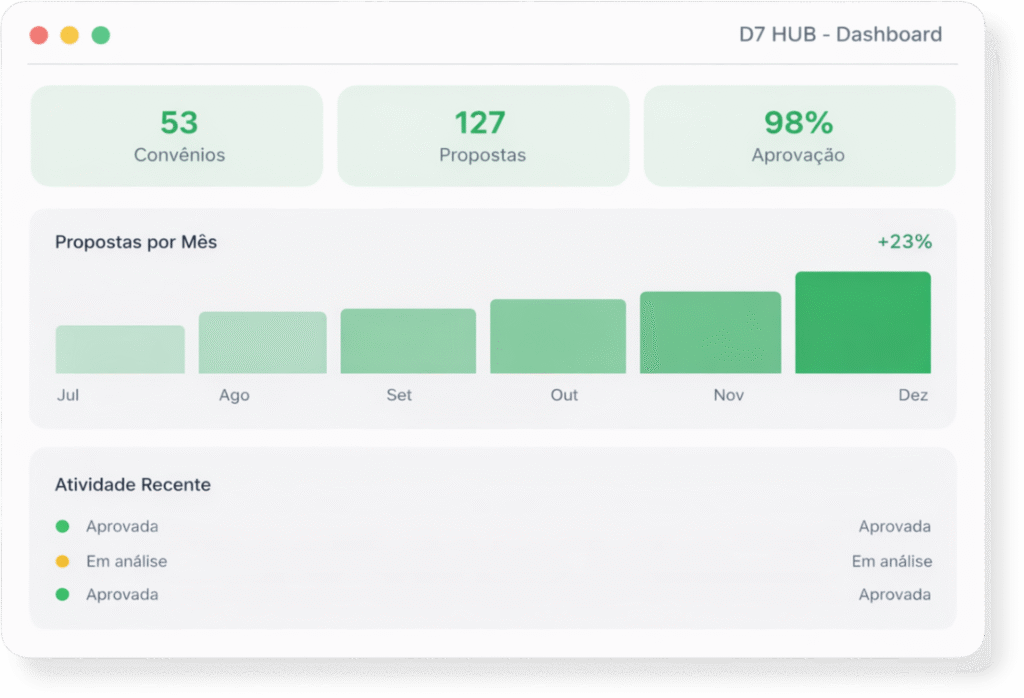Image resolution: width=1024 pixels, height=698 pixels.
Task: Click the green maximize window dot
Action: (100, 35)
